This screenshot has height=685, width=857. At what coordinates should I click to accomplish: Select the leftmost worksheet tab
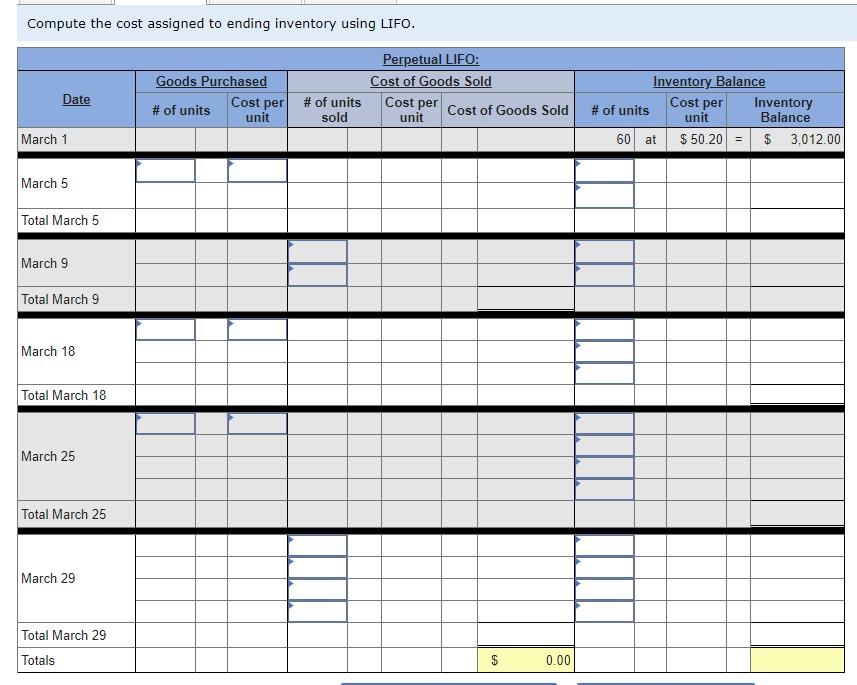coord(65,4)
